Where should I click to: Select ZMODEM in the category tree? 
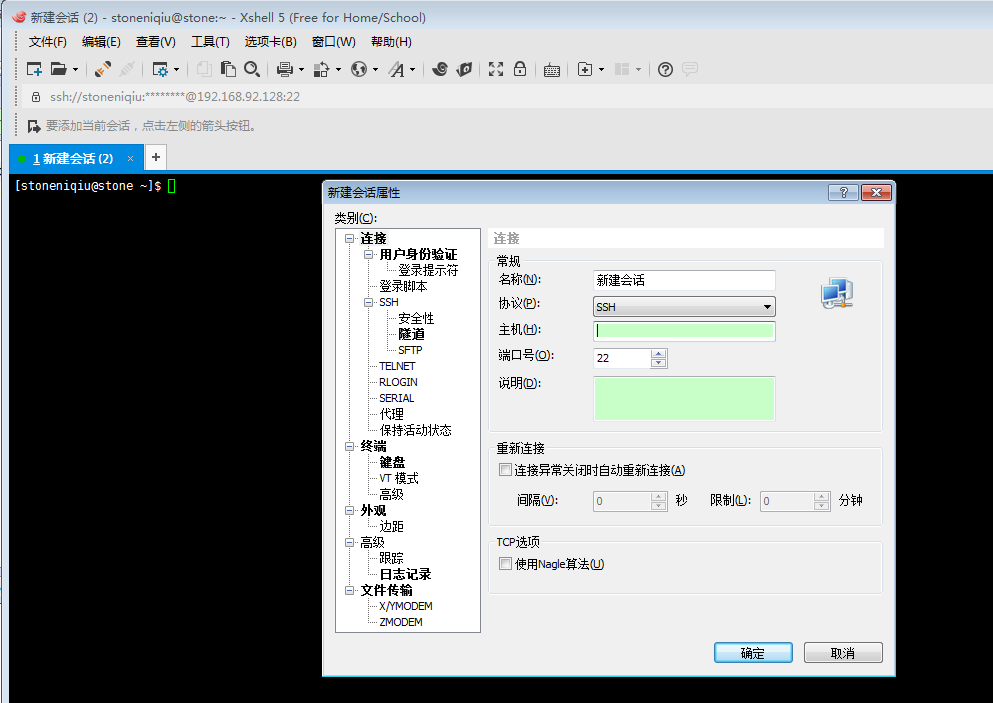[x=401, y=622]
